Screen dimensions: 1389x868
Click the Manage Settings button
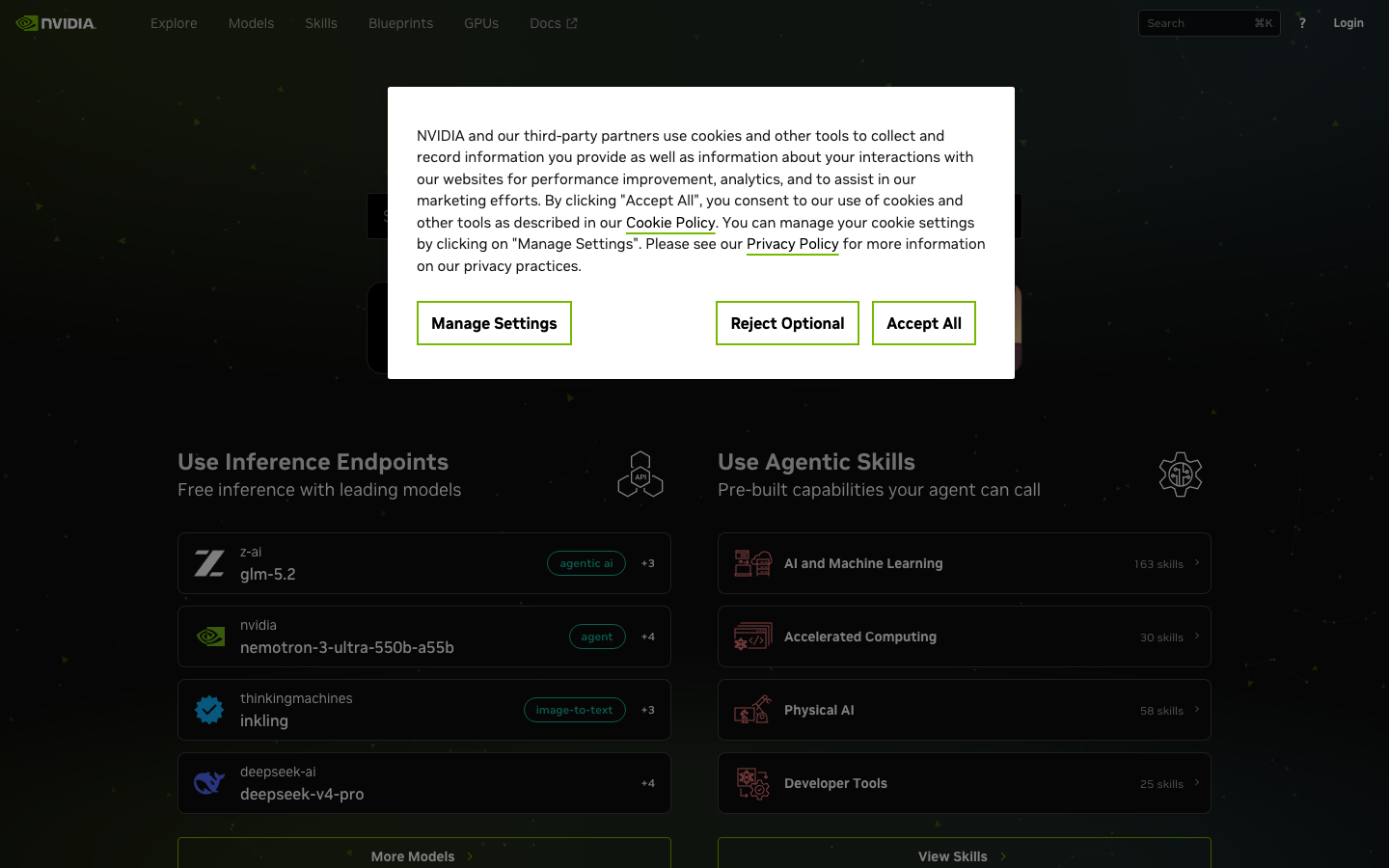pos(494,323)
